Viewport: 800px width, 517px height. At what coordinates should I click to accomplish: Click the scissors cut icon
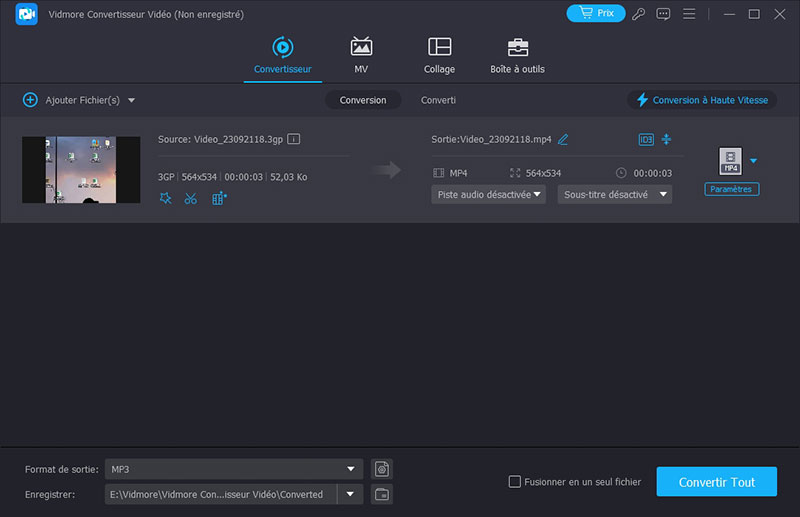tap(191, 199)
